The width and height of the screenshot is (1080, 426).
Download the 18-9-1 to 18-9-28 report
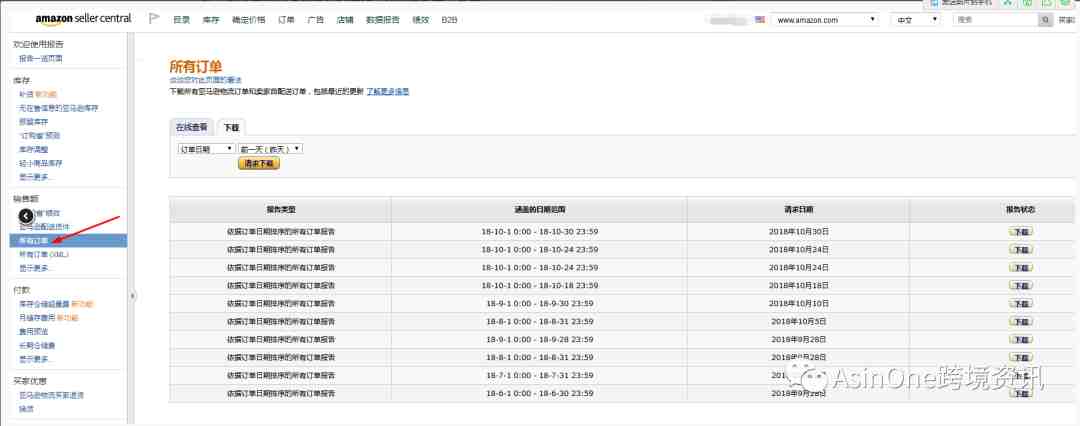click(1021, 339)
